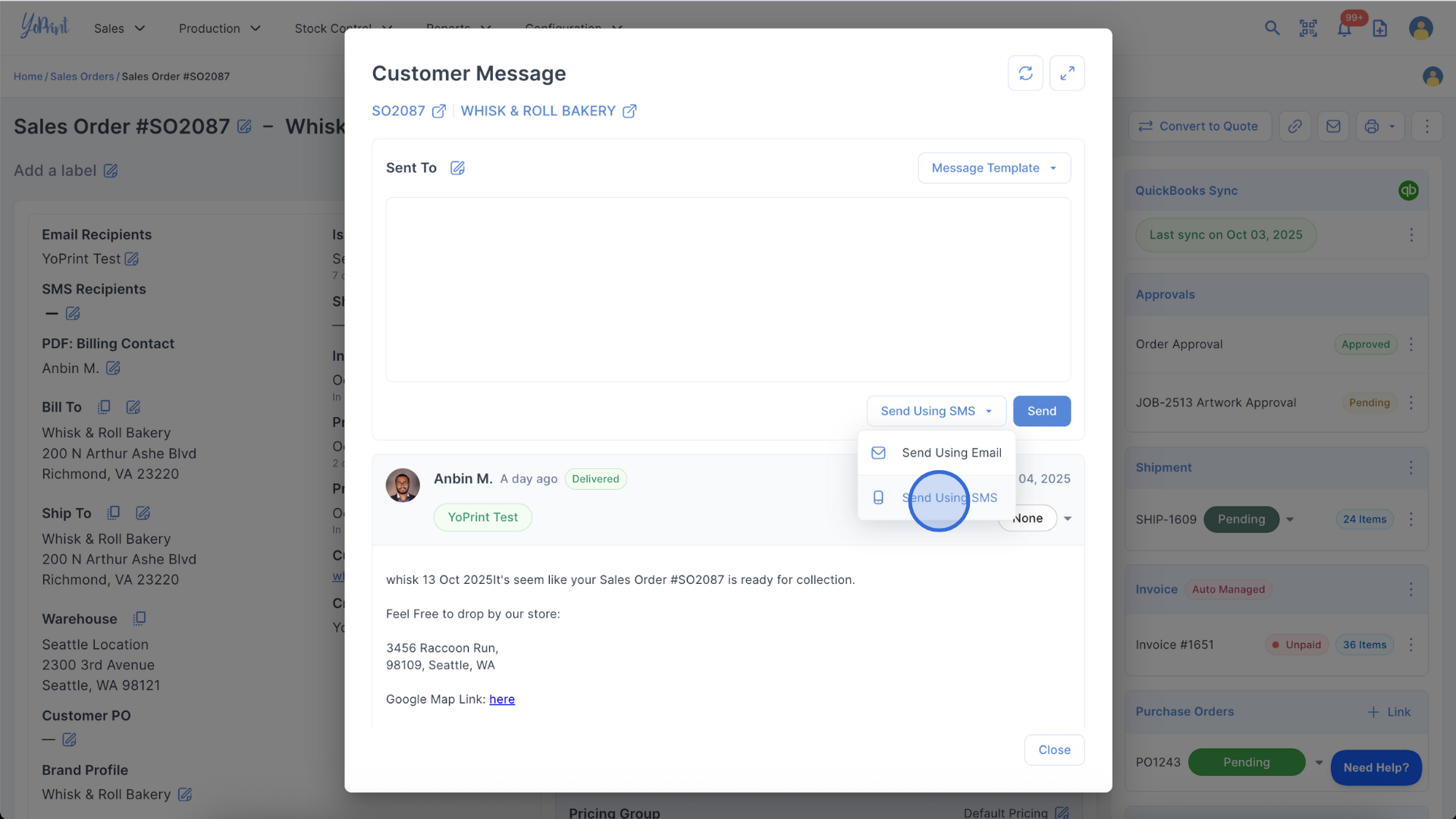
Task: Edit the Sent To recipients
Action: pos(457,168)
